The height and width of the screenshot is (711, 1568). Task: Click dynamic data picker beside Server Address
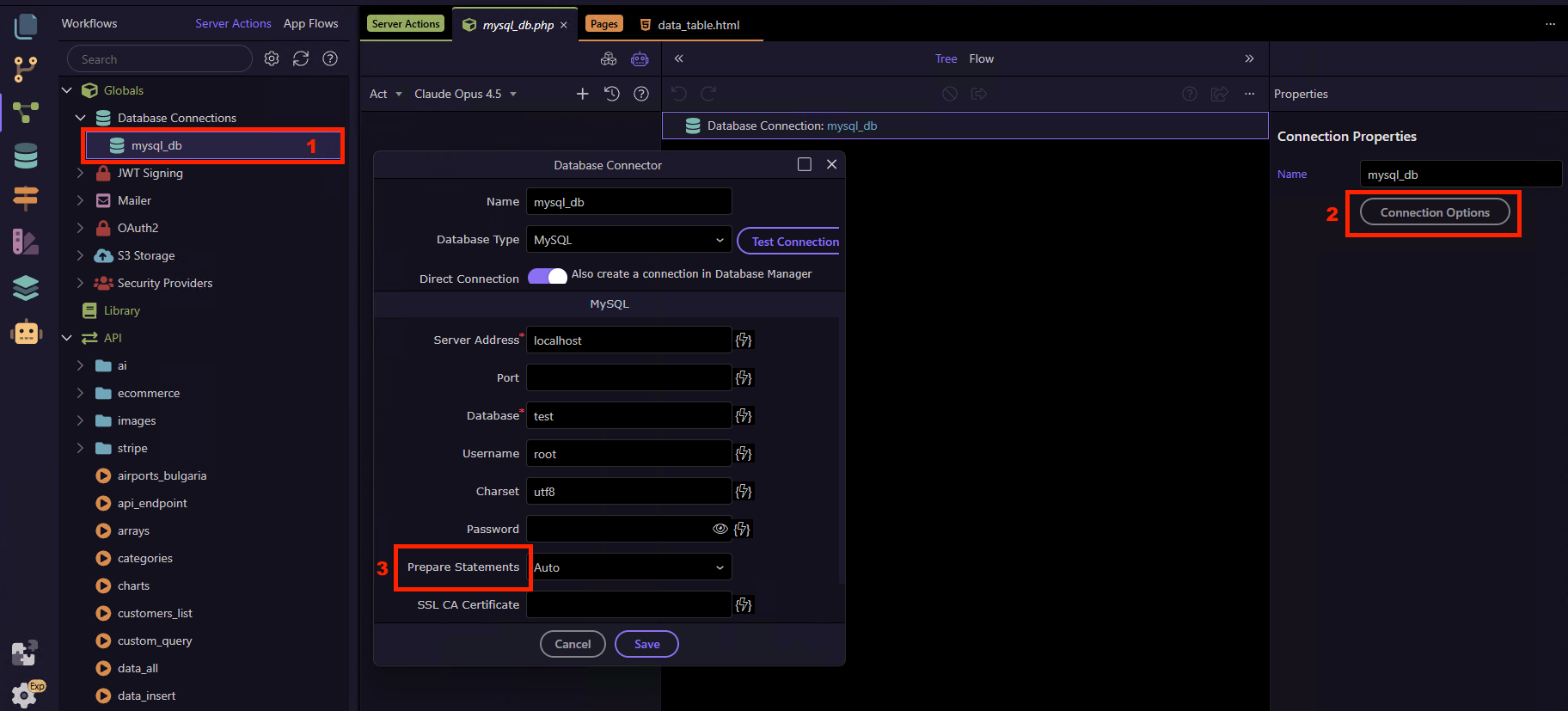coord(744,340)
